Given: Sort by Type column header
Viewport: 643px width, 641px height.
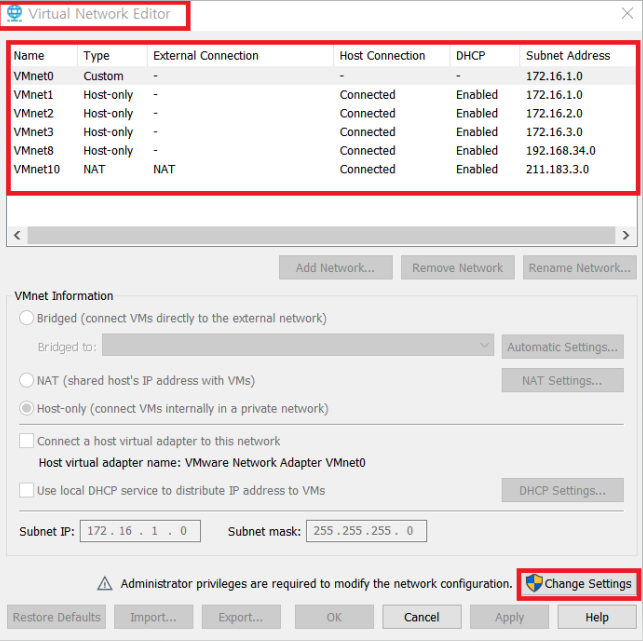Looking at the screenshot, I should pos(112,55).
